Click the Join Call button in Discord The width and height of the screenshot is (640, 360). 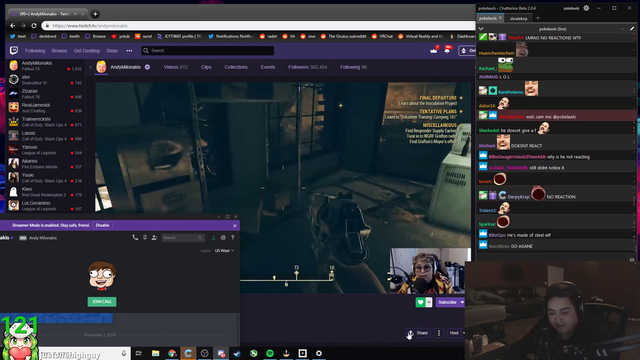[102, 302]
